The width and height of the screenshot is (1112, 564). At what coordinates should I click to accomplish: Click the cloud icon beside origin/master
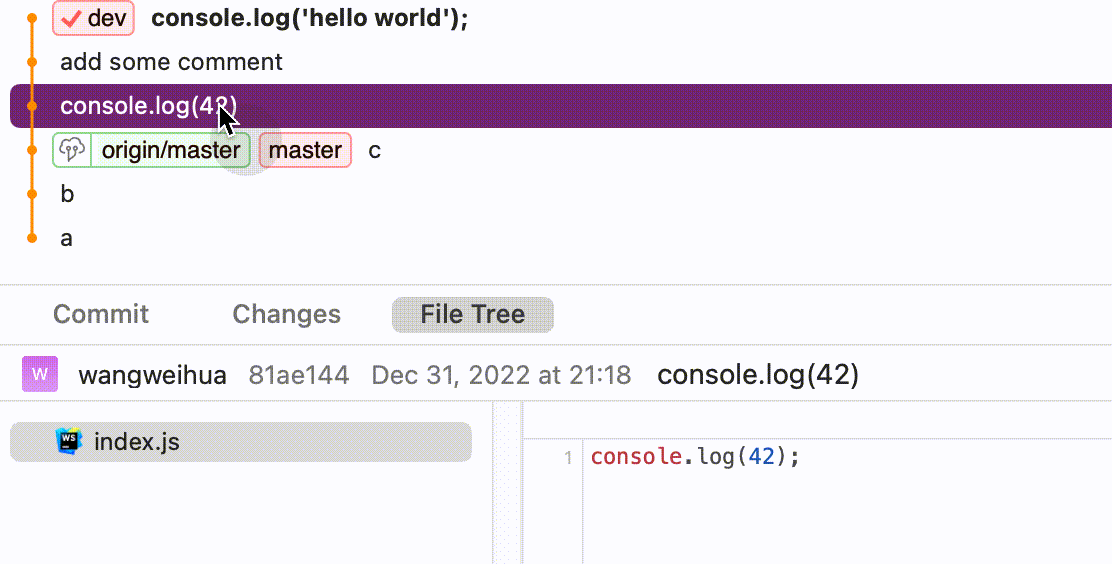point(72,150)
